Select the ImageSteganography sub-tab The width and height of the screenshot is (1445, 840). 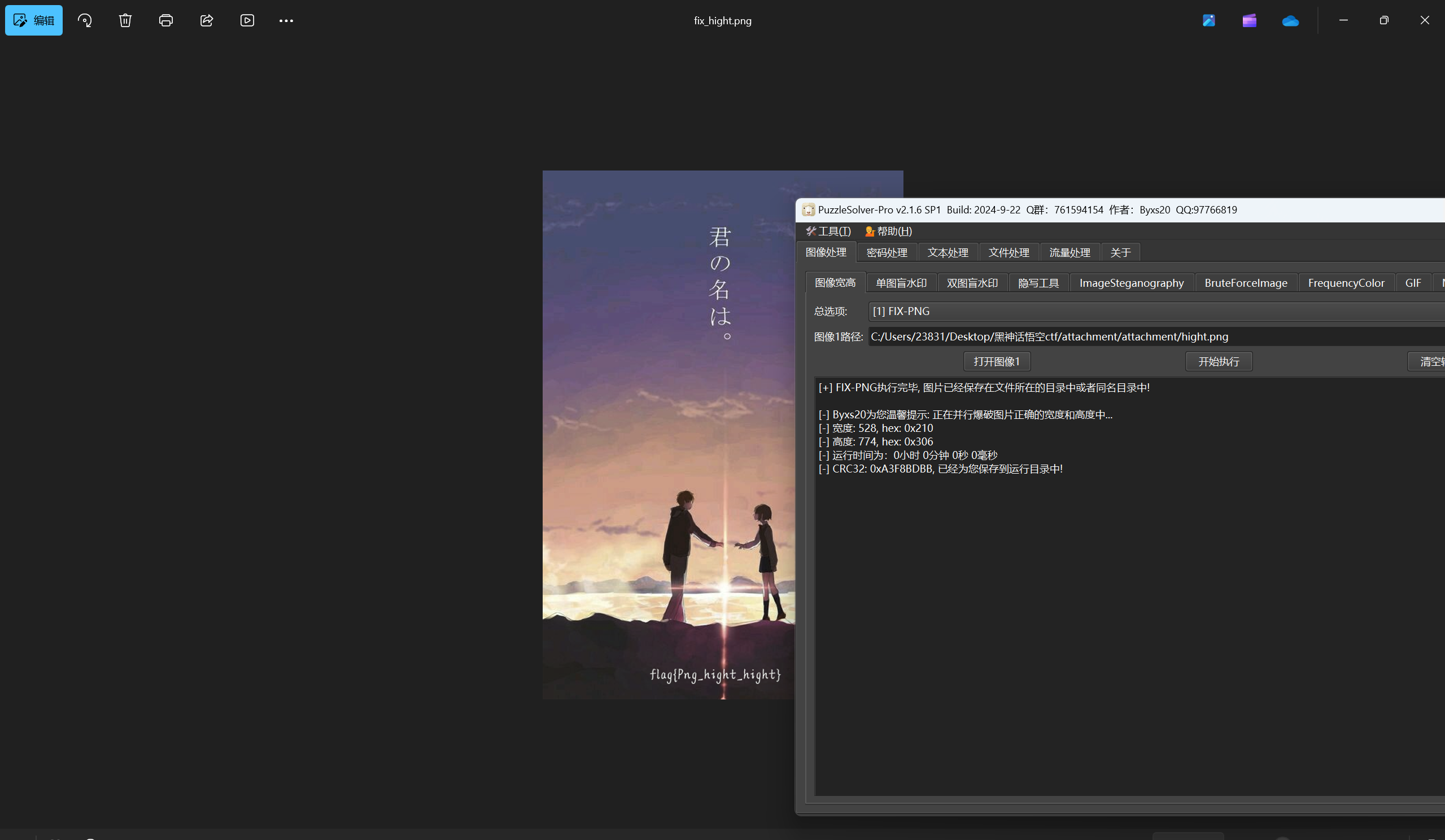point(1132,283)
